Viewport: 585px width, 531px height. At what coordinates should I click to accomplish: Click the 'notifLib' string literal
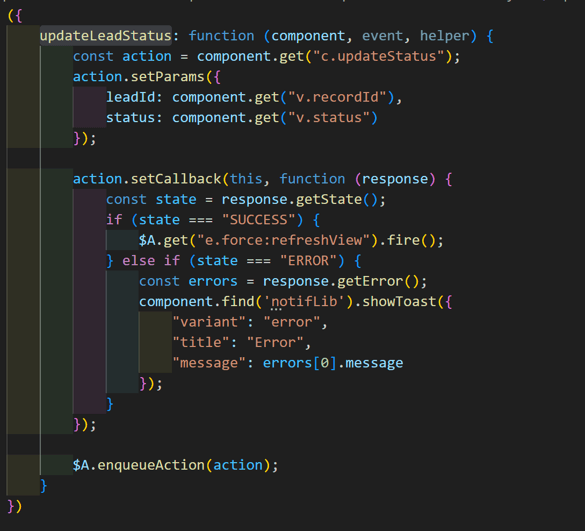(x=304, y=302)
